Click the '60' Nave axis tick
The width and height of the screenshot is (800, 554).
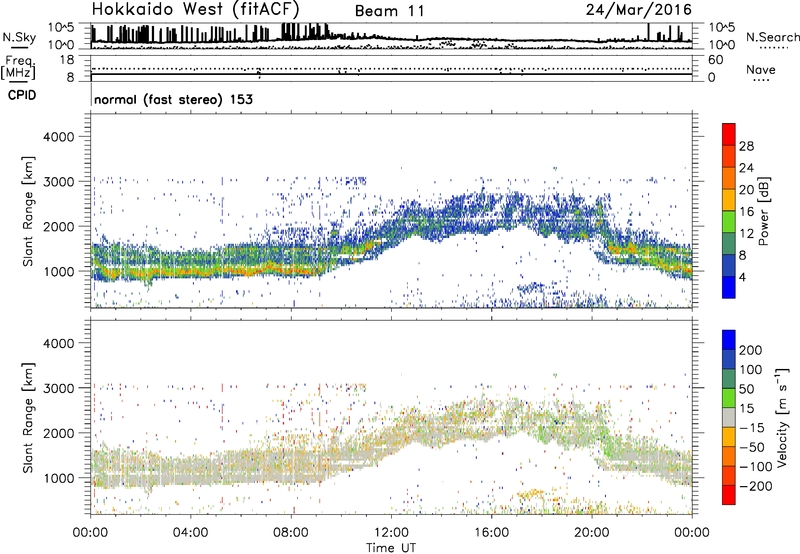point(715,60)
